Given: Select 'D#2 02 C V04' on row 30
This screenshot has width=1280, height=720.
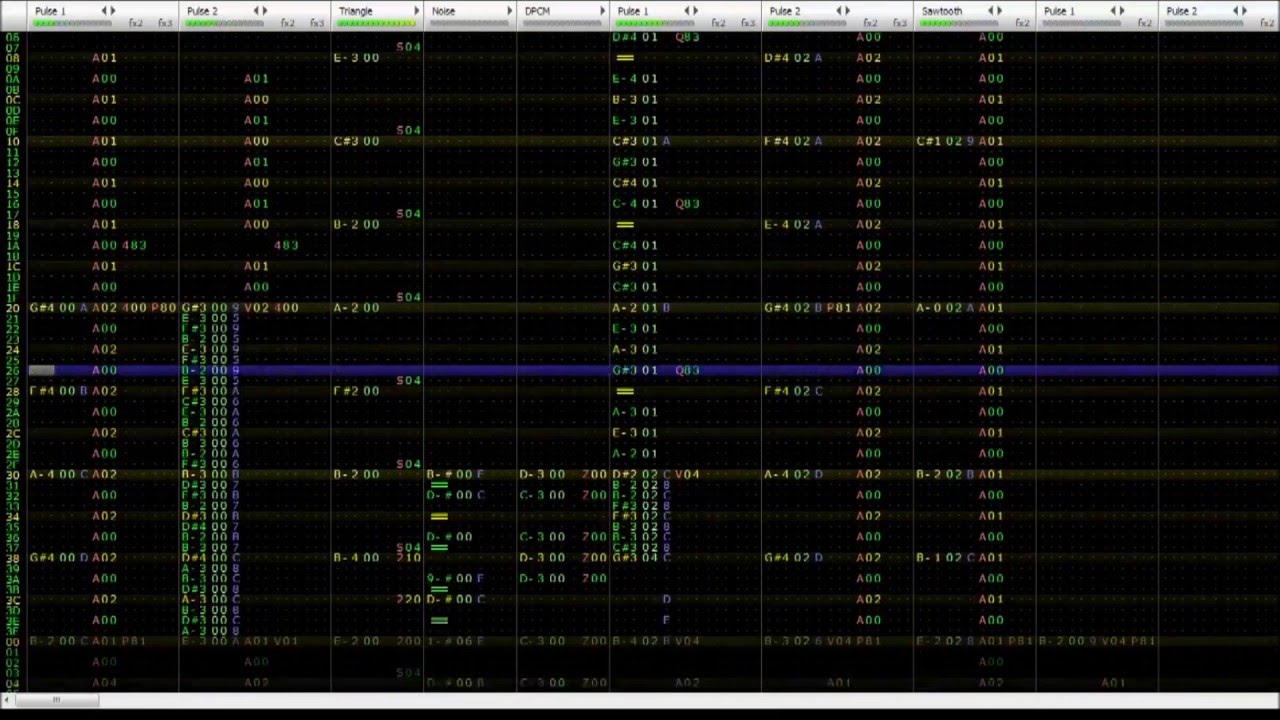Looking at the screenshot, I should 656,474.
